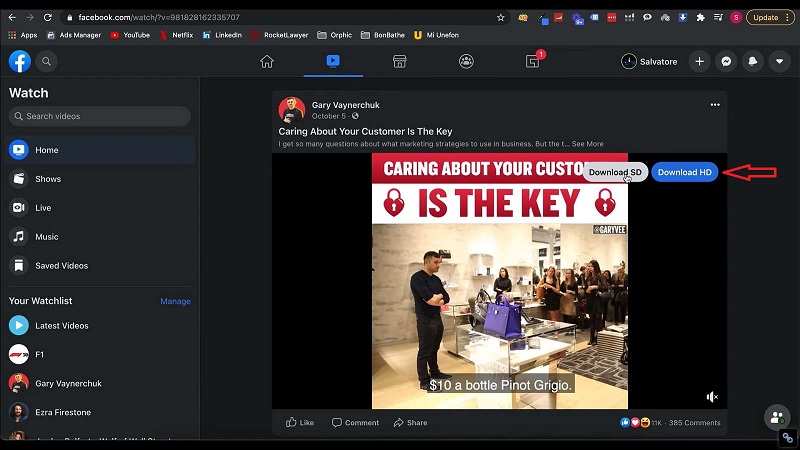Open Live in the Watch sidebar
Viewport: 800px width, 450px height.
[x=99, y=208]
